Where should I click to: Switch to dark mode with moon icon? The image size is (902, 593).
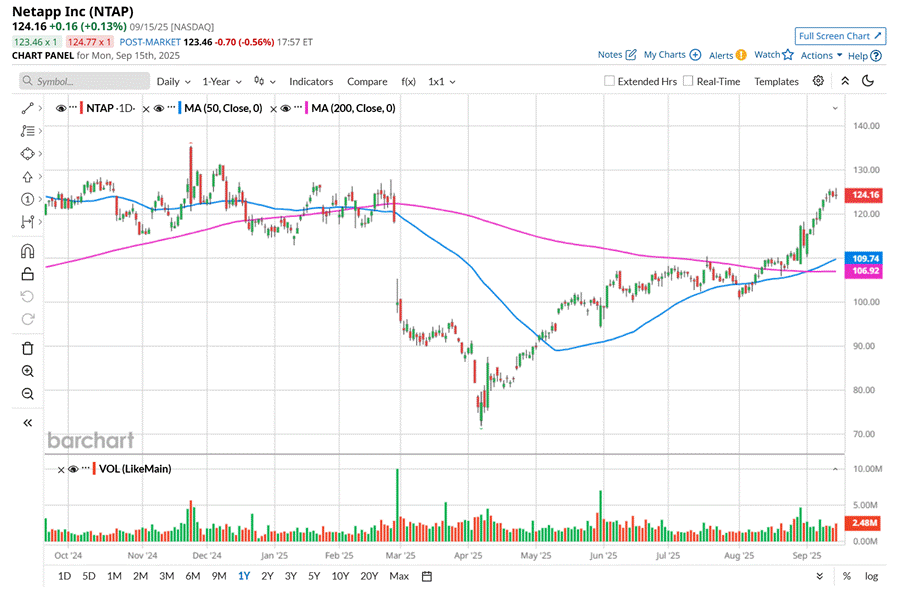point(868,81)
